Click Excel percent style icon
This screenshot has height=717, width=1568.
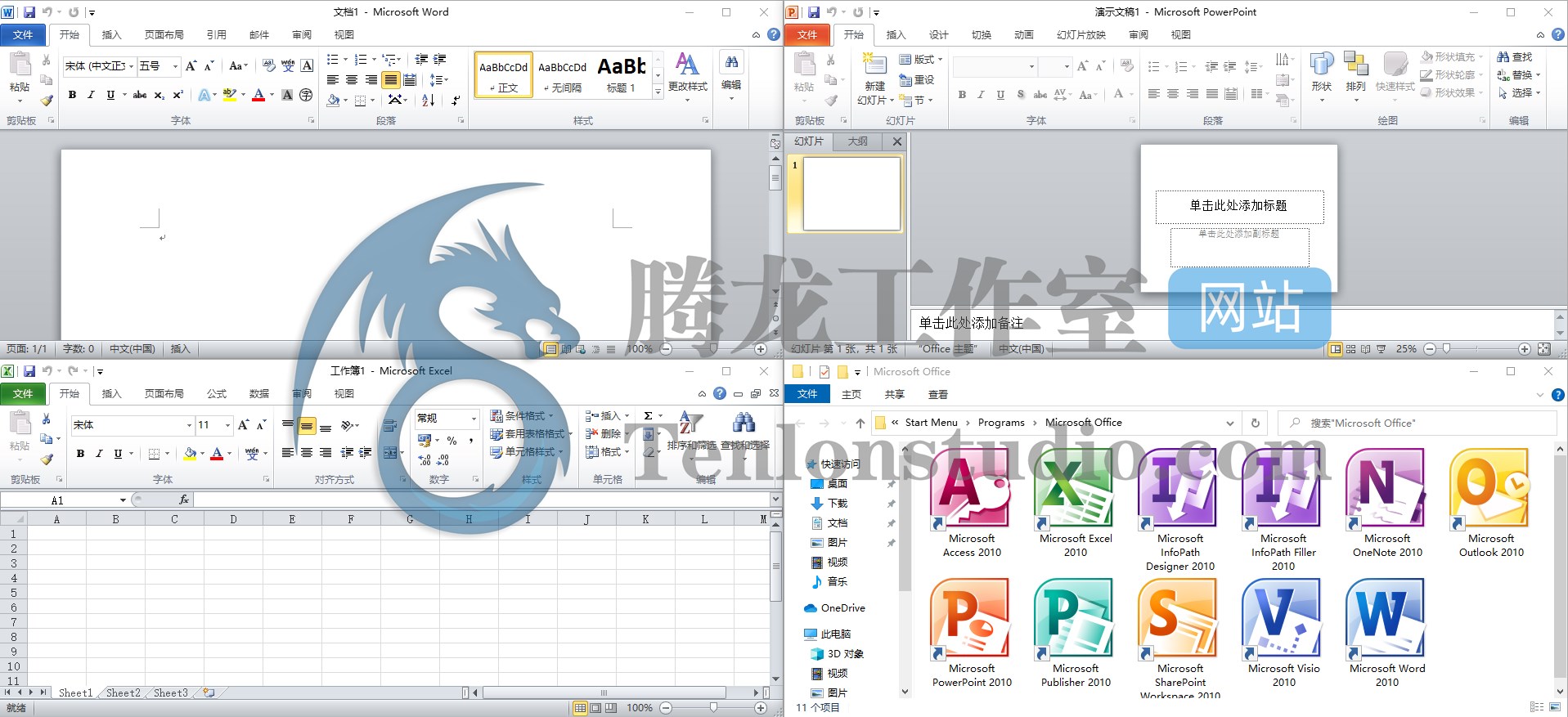tap(452, 441)
